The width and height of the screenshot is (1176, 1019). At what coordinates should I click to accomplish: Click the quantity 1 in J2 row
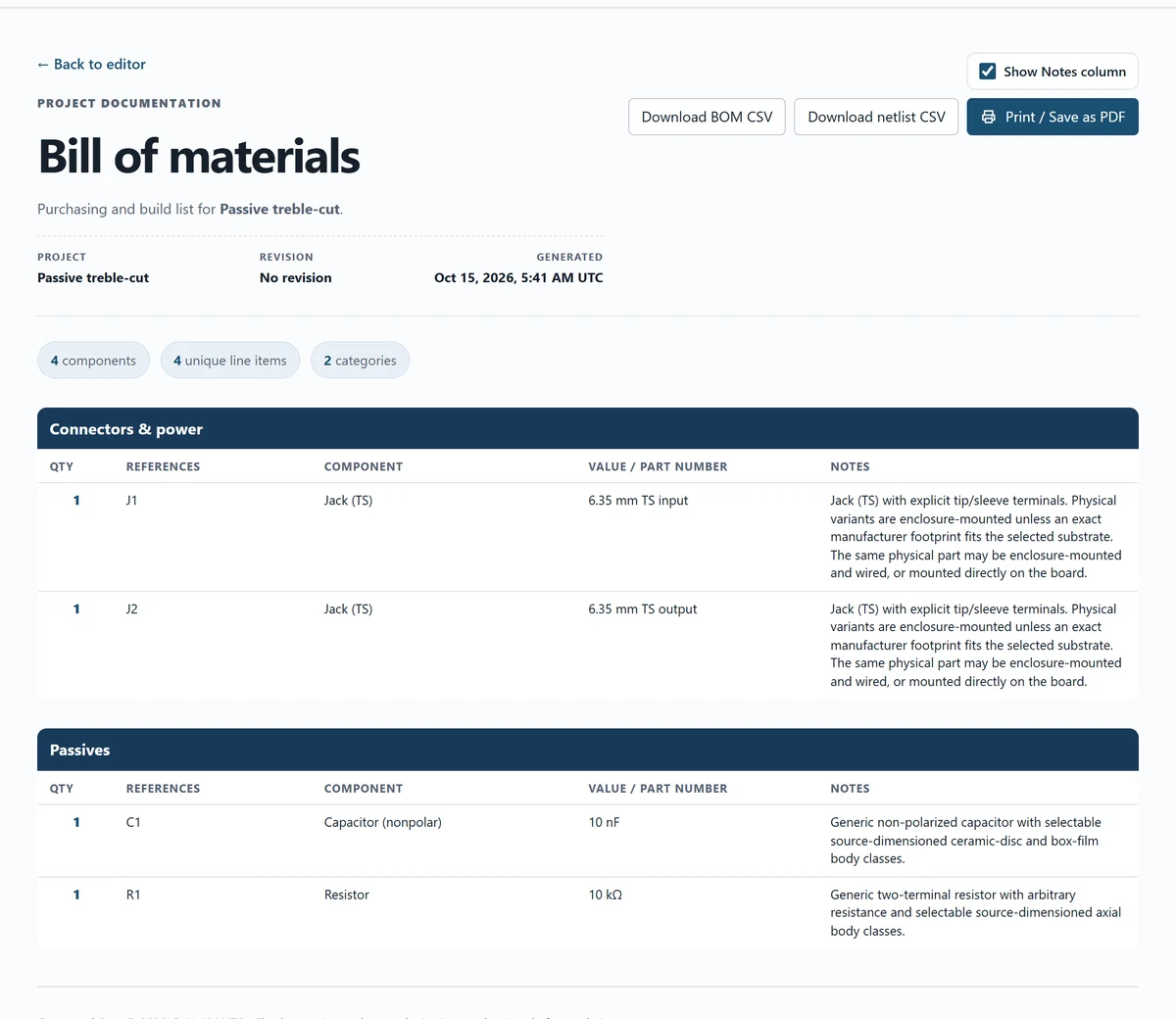[x=76, y=609]
